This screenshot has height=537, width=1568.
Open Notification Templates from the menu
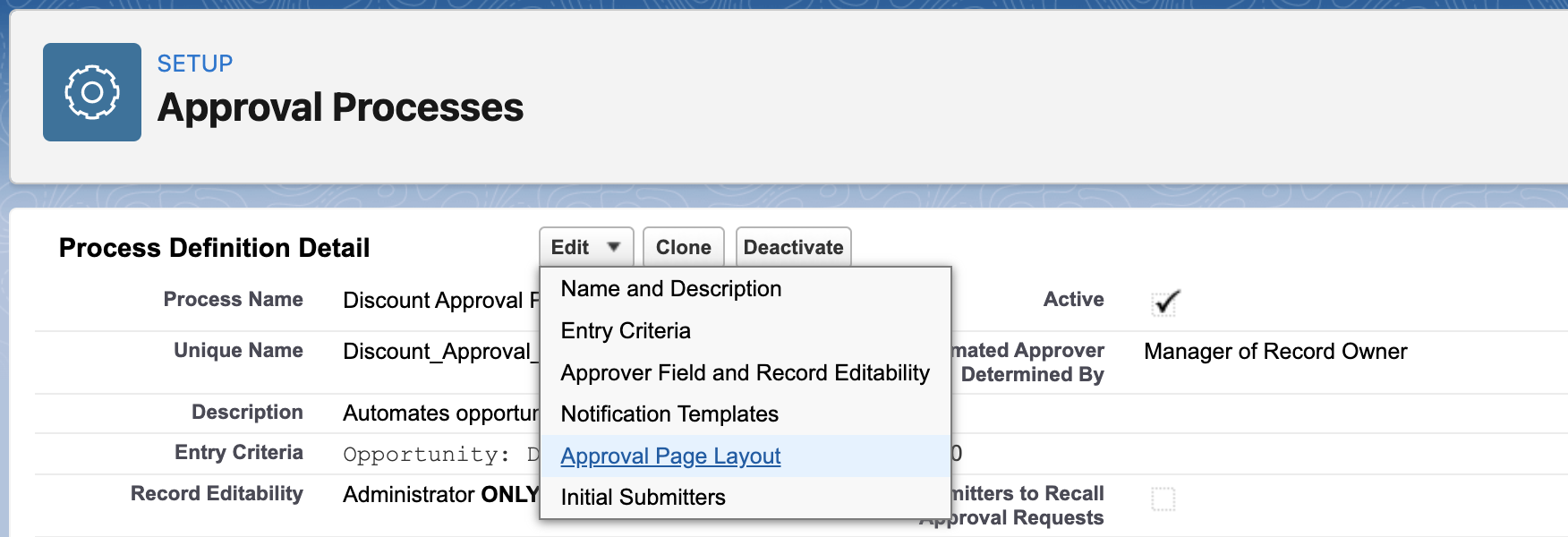click(x=668, y=413)
